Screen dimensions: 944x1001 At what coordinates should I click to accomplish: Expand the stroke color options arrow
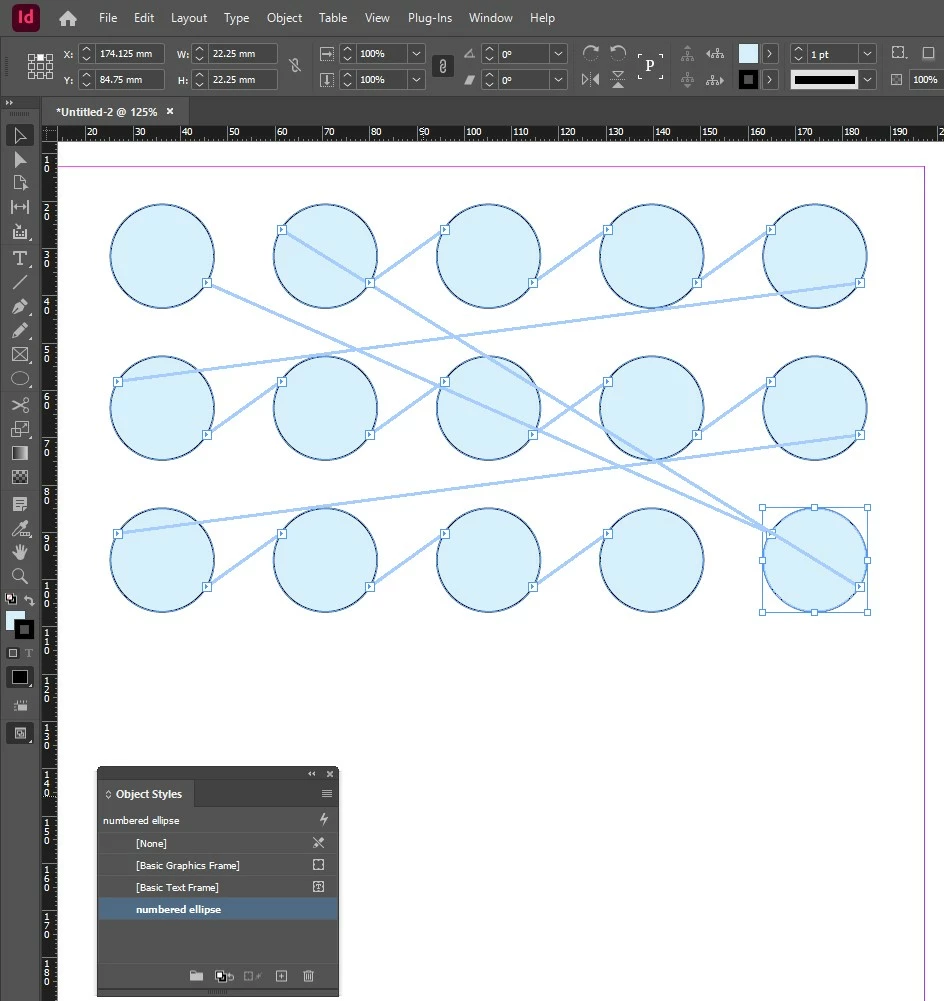[770, 80]
